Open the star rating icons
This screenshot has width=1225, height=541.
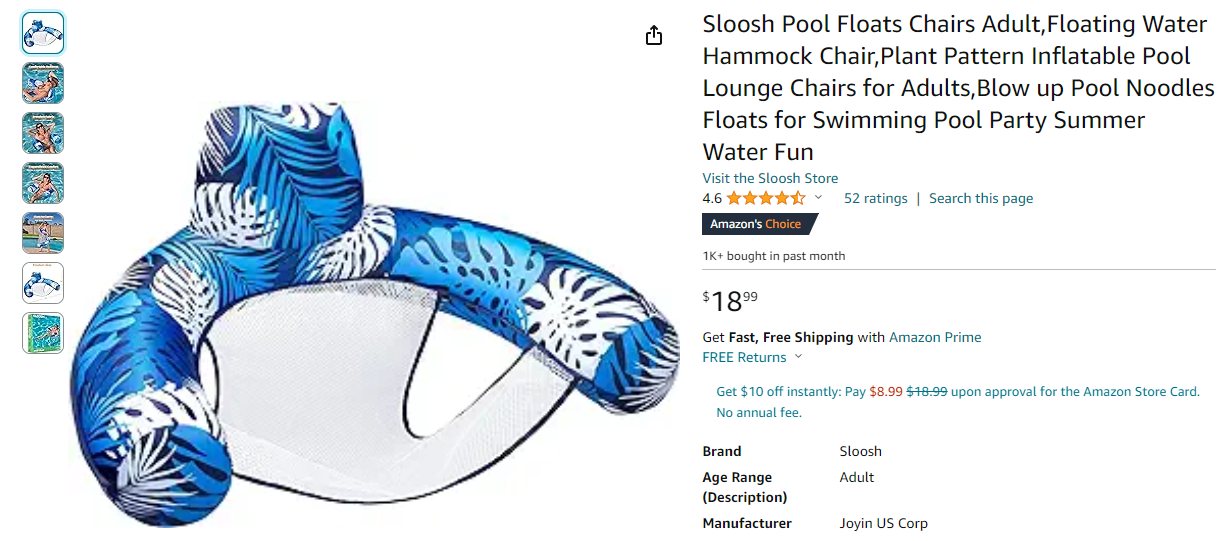(x=765, y=198)
